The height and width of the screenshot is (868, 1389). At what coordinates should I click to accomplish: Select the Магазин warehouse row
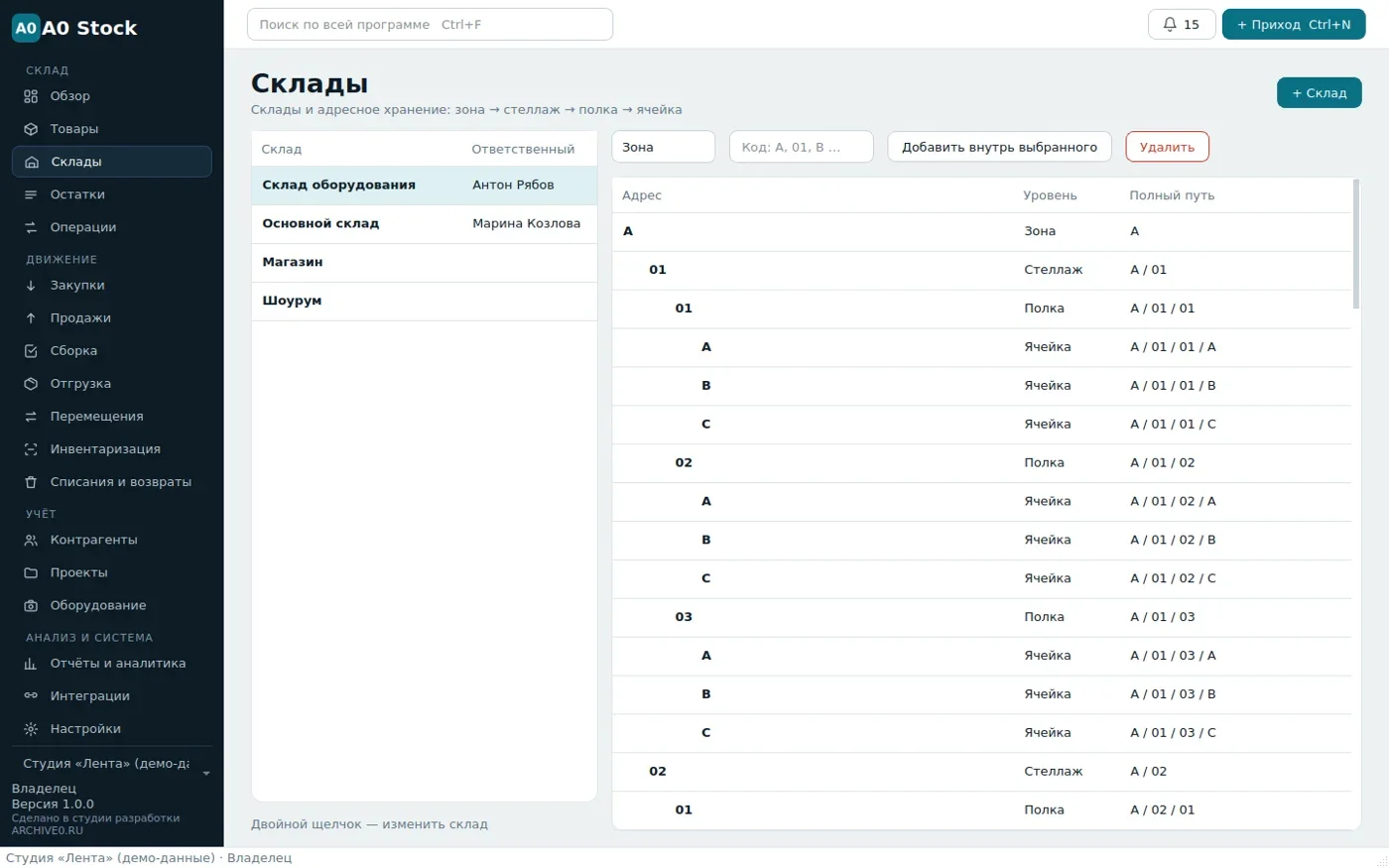tap(425, 263)
